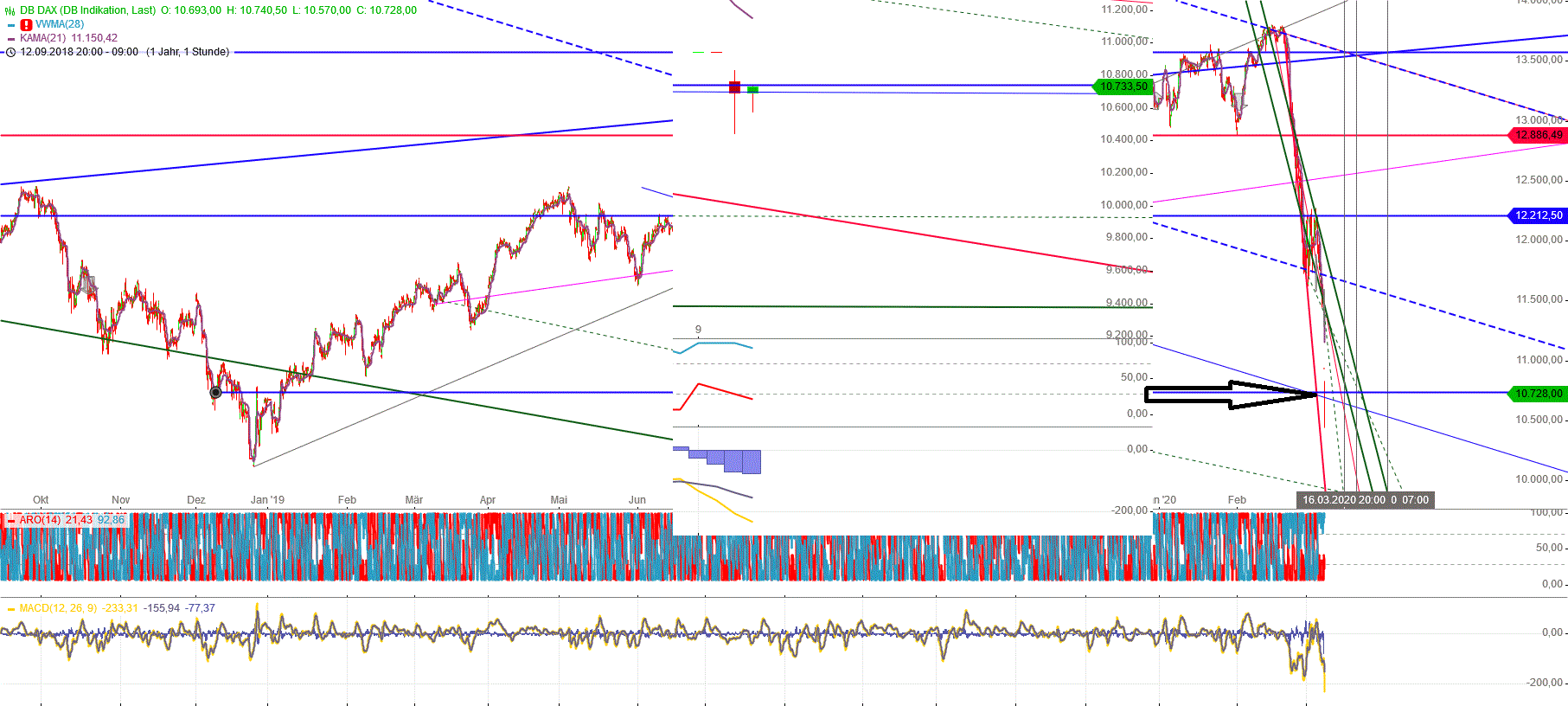Viewport: 1568px width, 706px height.
Task: Click the 13.500,00 price axis label
Action: pos(1539,60)
